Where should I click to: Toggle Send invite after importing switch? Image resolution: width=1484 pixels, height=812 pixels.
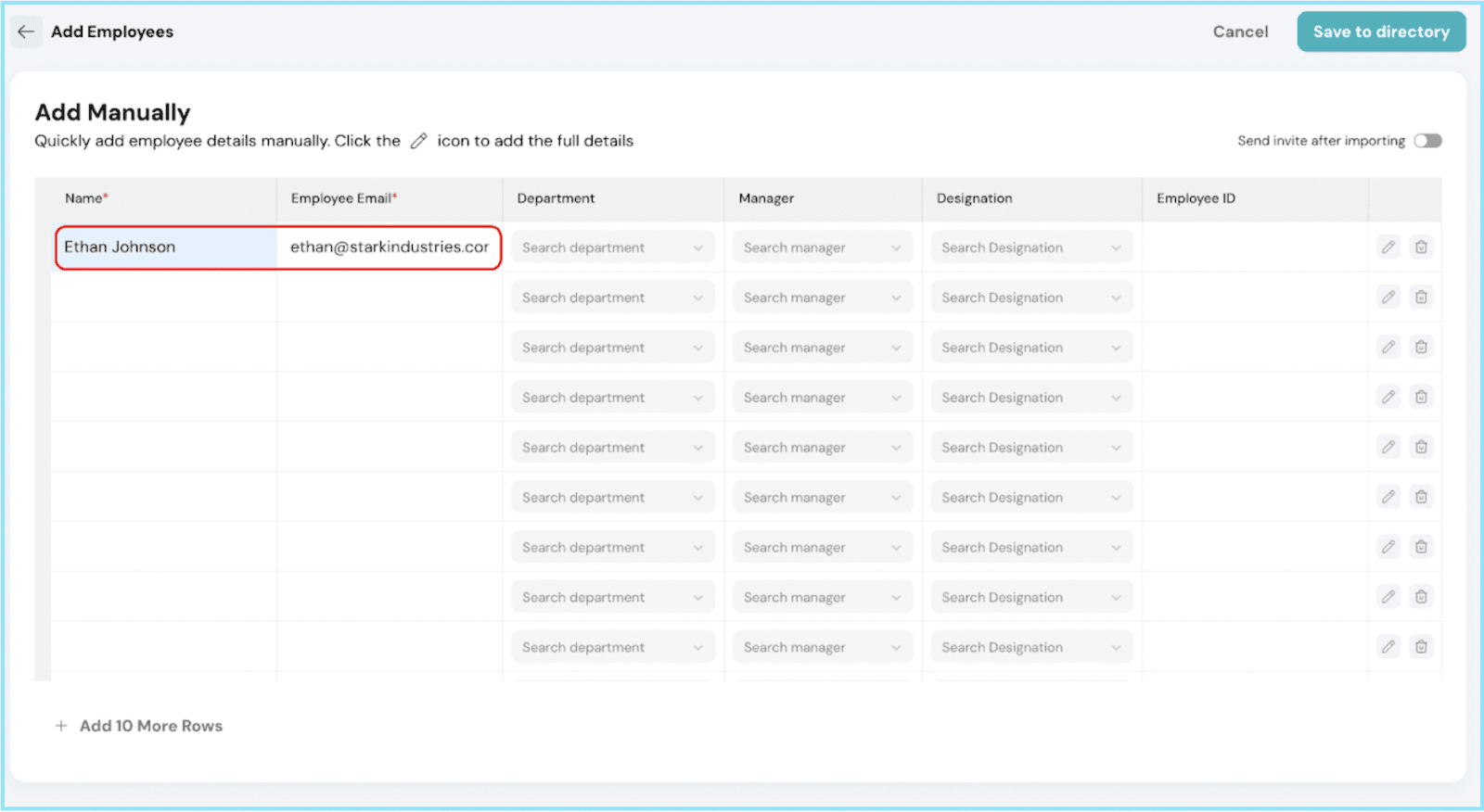coord(1427,141)
